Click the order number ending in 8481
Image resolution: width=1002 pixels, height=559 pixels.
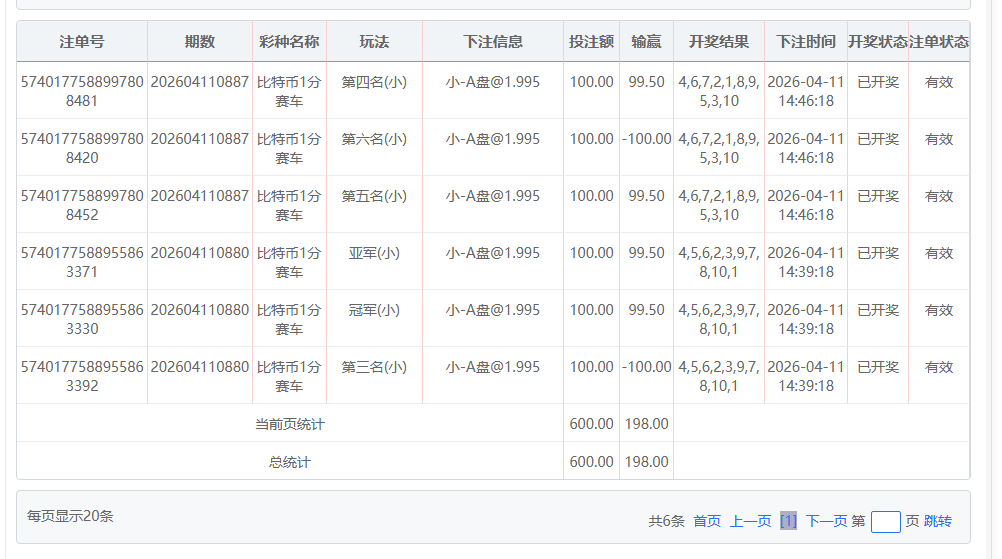click(x=82, y=91)
